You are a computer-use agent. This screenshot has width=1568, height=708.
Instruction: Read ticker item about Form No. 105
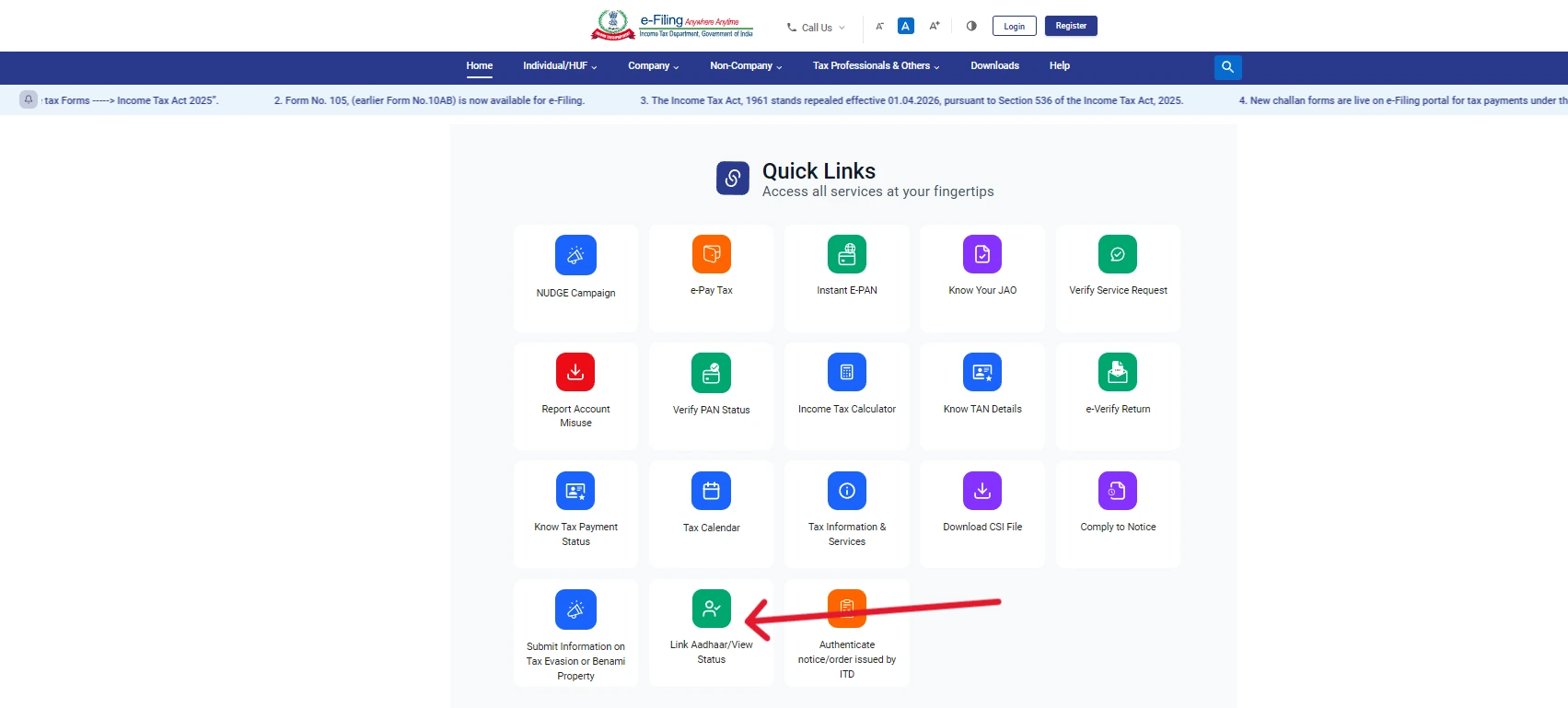[x=429, y=100]
